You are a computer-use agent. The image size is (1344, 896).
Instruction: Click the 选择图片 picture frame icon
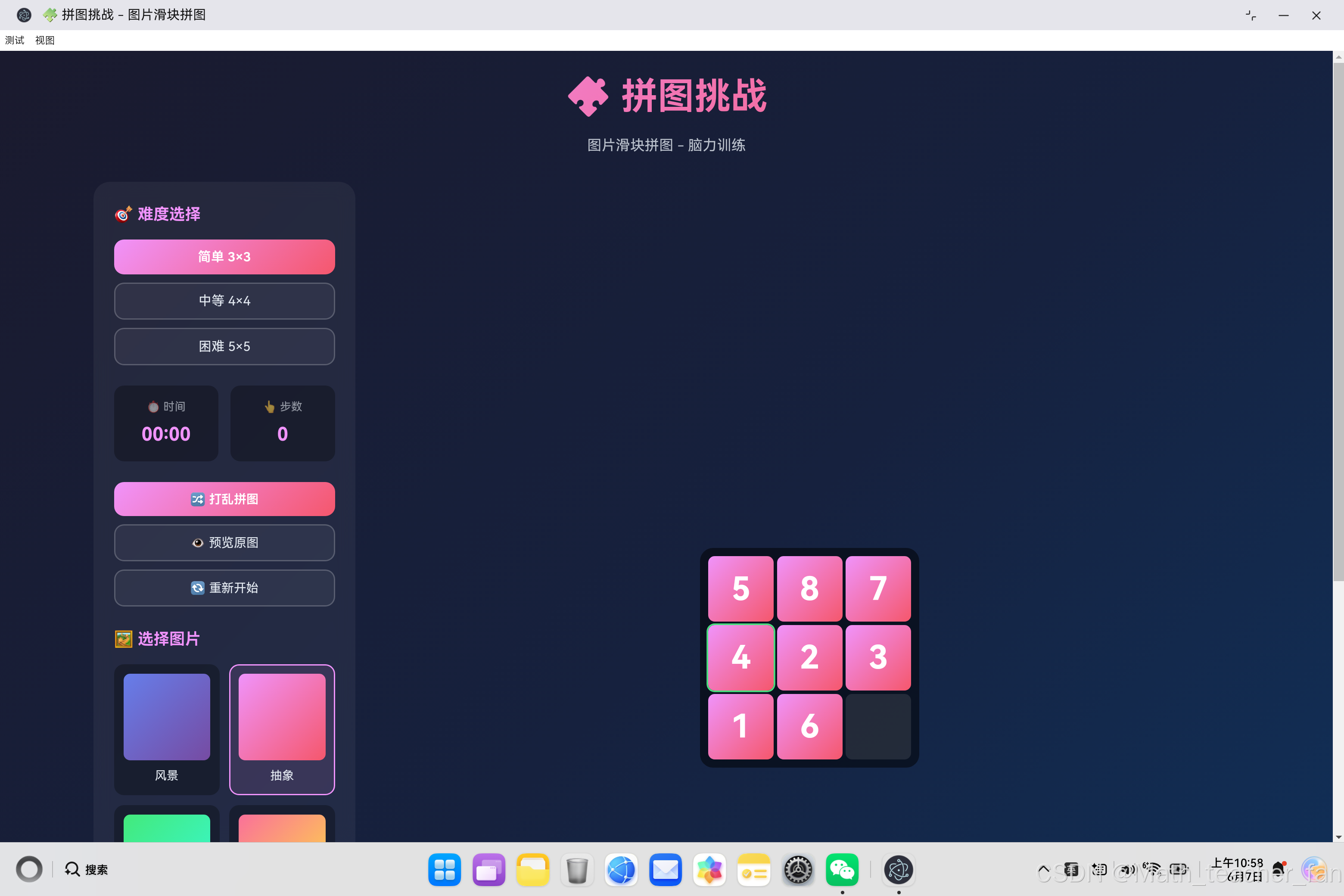click(x=124, y=638)
